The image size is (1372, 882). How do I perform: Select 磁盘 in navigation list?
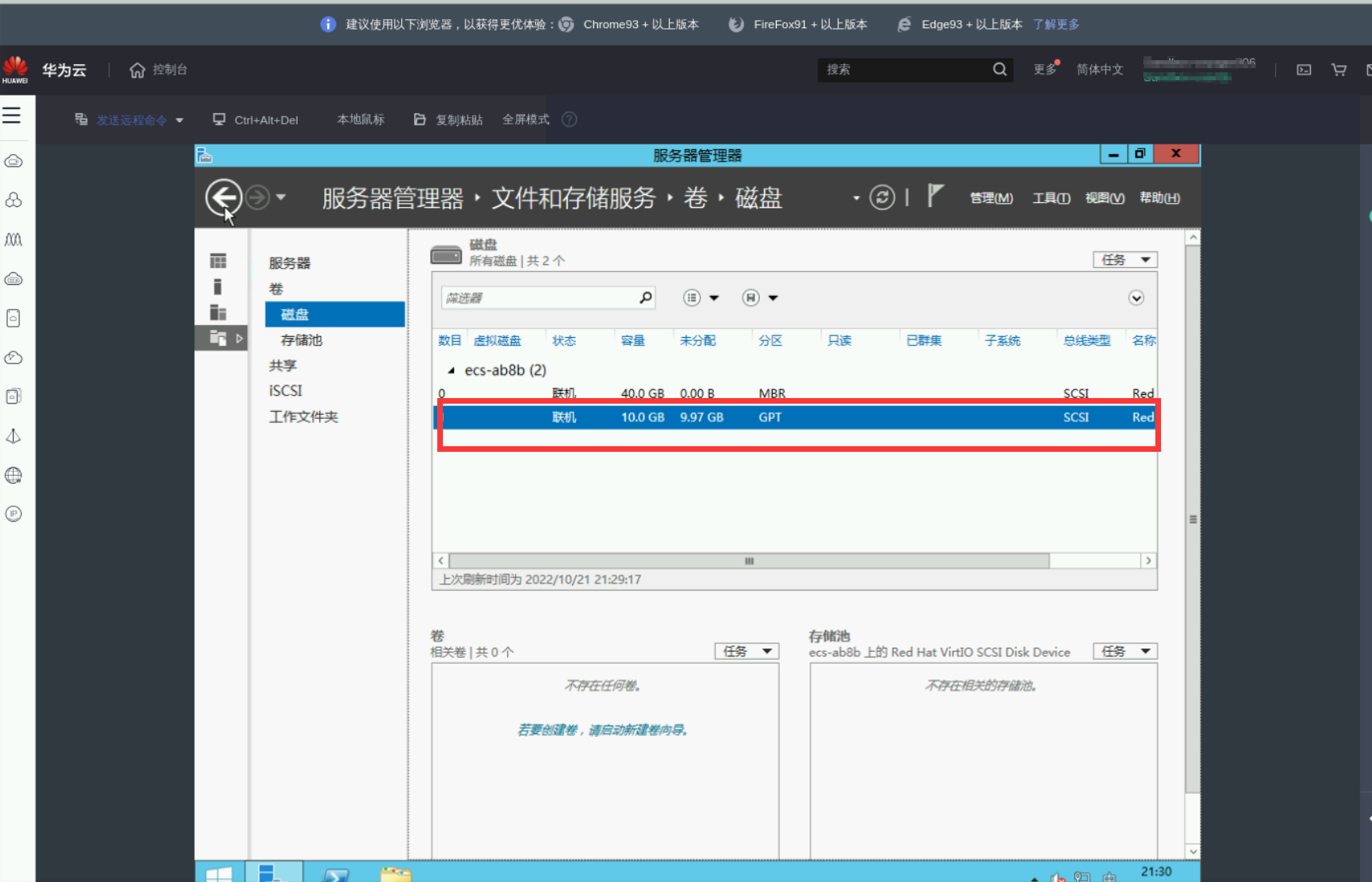point(335,315)
